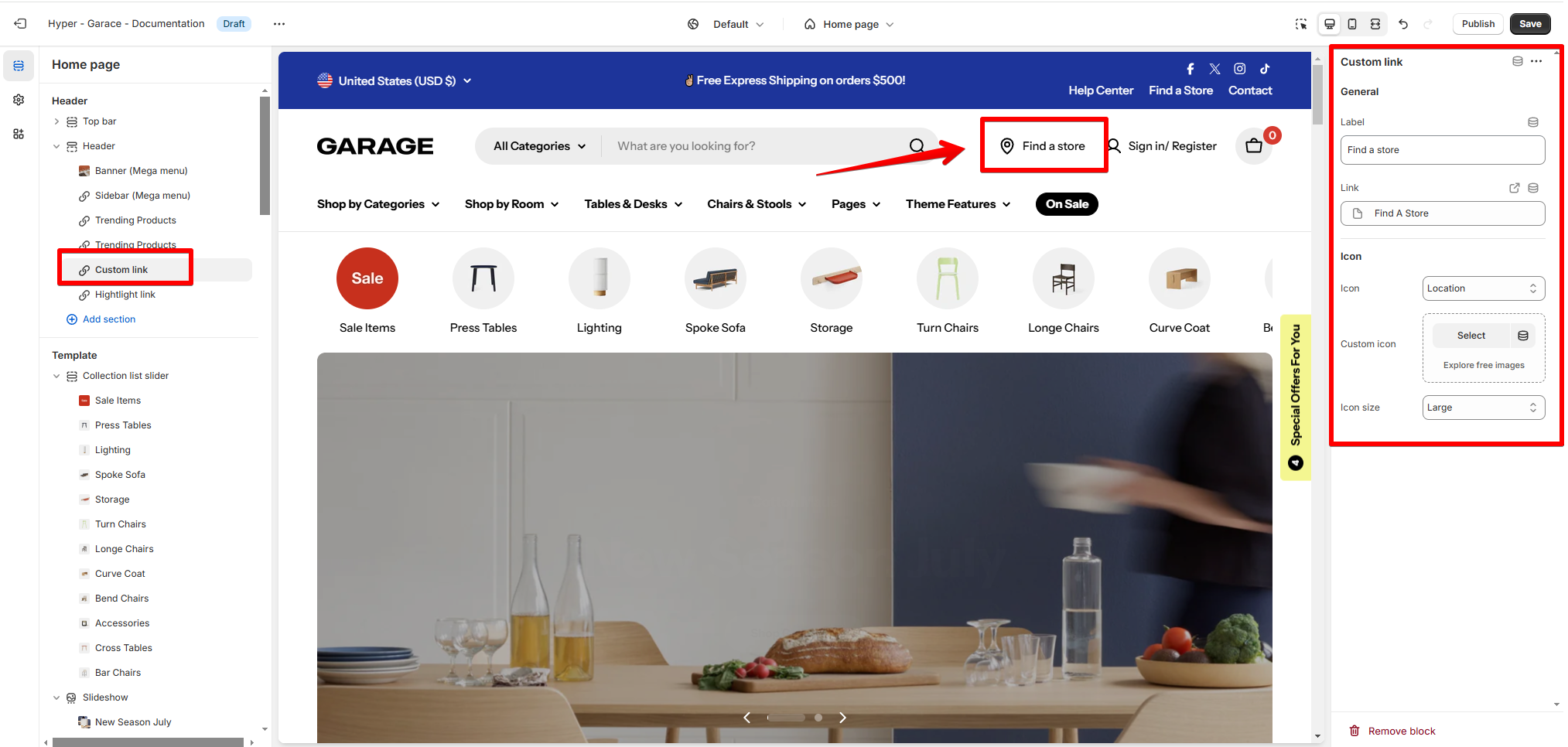
Task: Open the App embeds sidebar icon
Action: point(19,134)
